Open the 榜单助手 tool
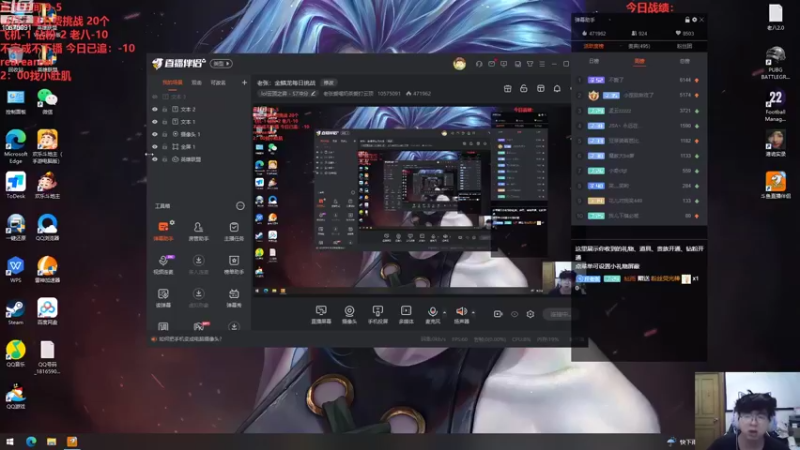 [234, 264]
